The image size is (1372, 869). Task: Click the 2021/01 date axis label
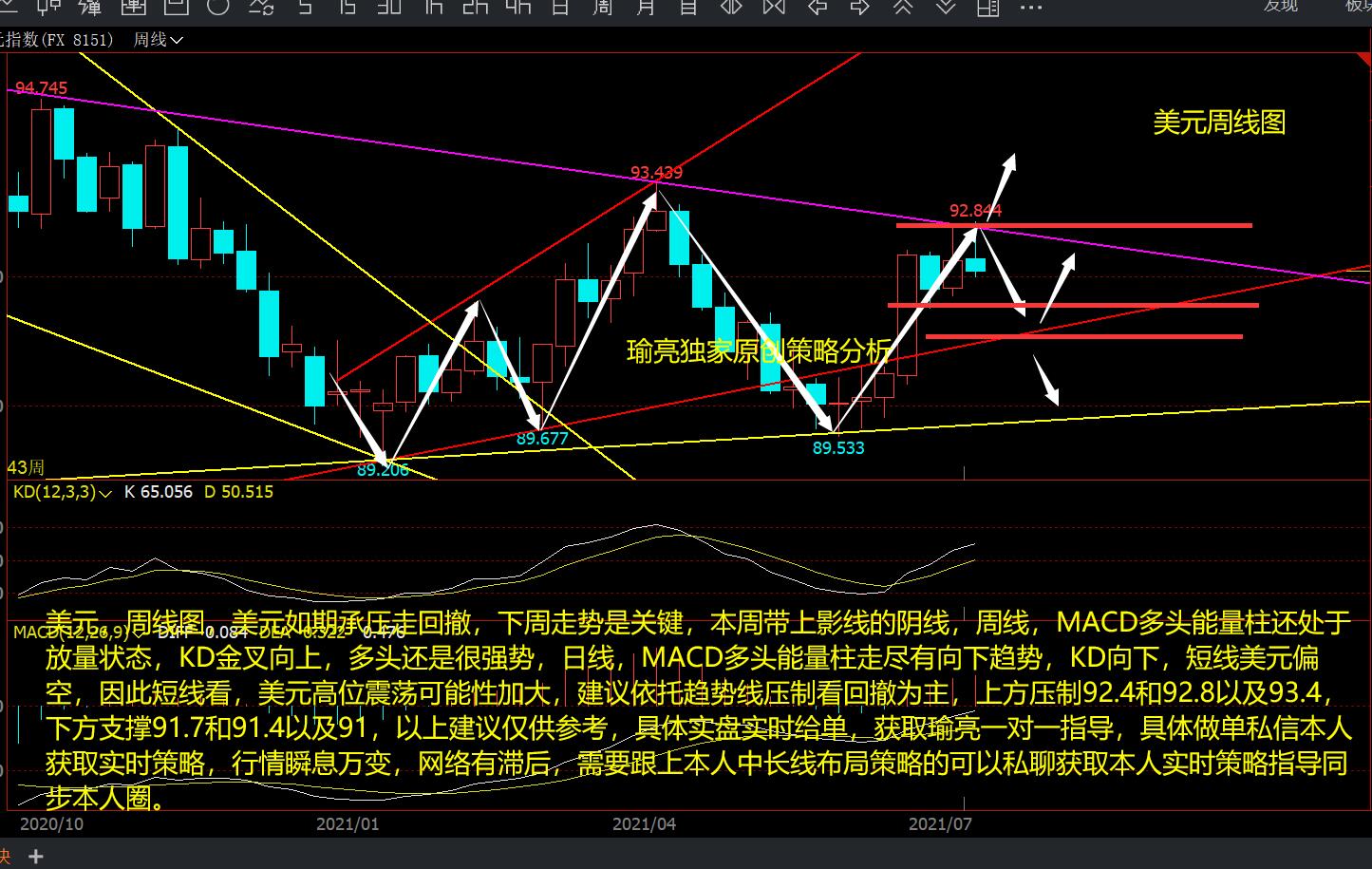click(x=348, y=824)
